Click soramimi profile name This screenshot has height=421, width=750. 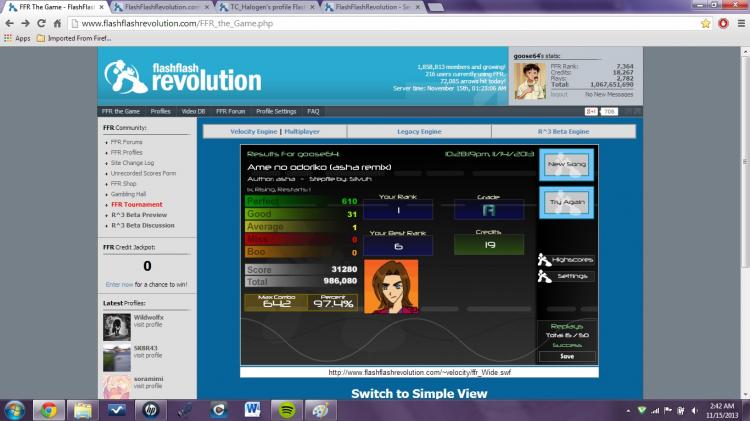148,379
